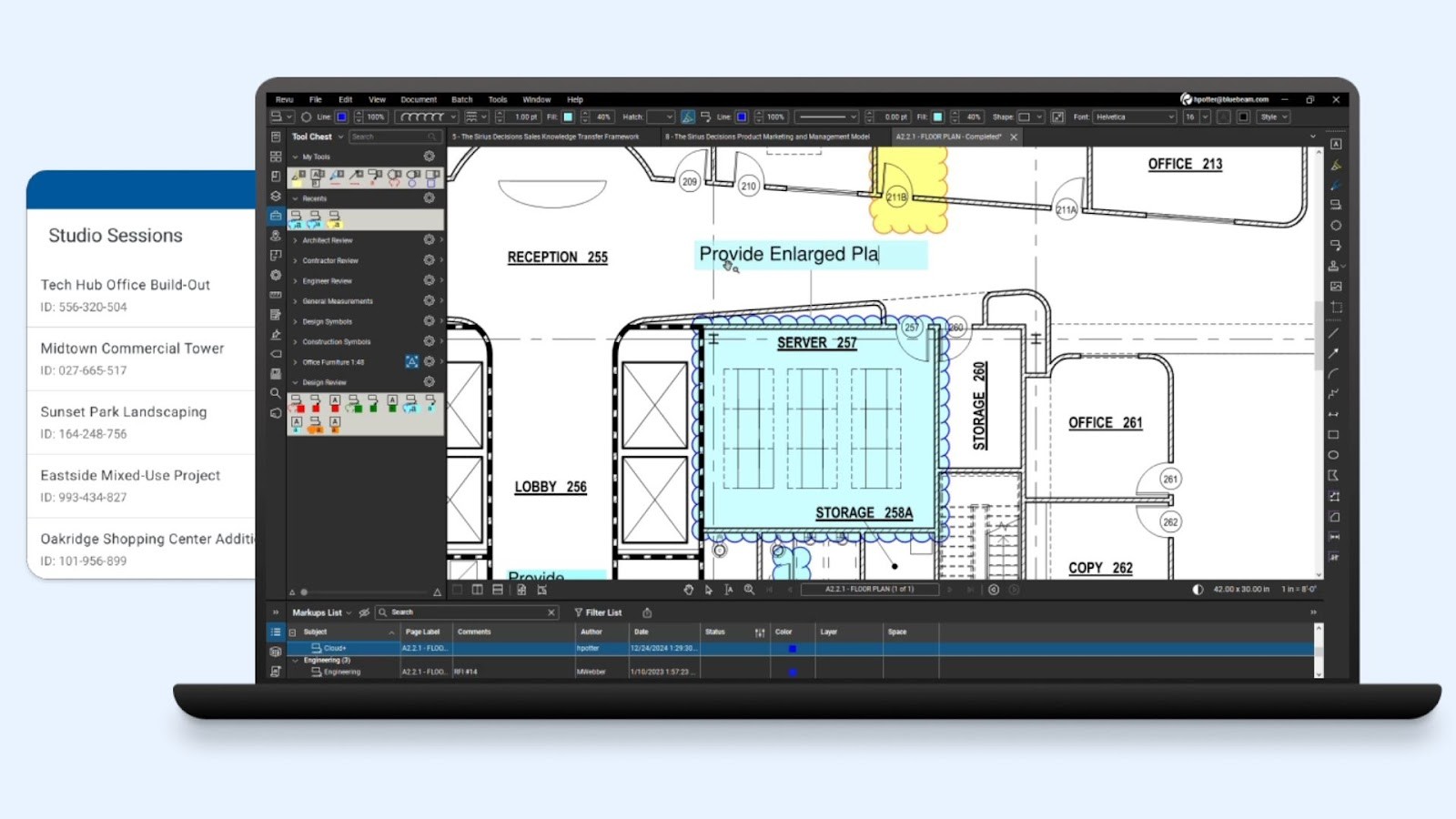Screen dimensions: 1456x819
Task: Select the Pan hand tool above the Markups List
Action: [689, 590]
